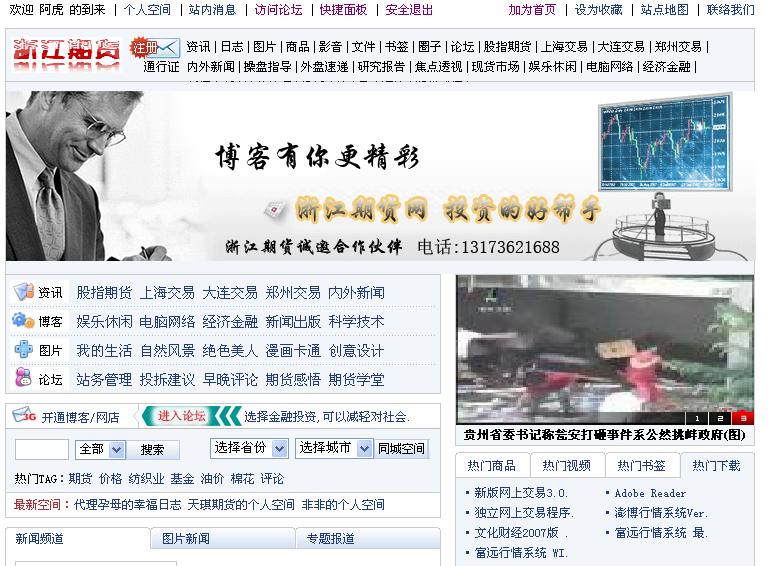Click the green arrows after 进入论坛
Viewport: 769px width, 566px height.
tap(226, 416)
